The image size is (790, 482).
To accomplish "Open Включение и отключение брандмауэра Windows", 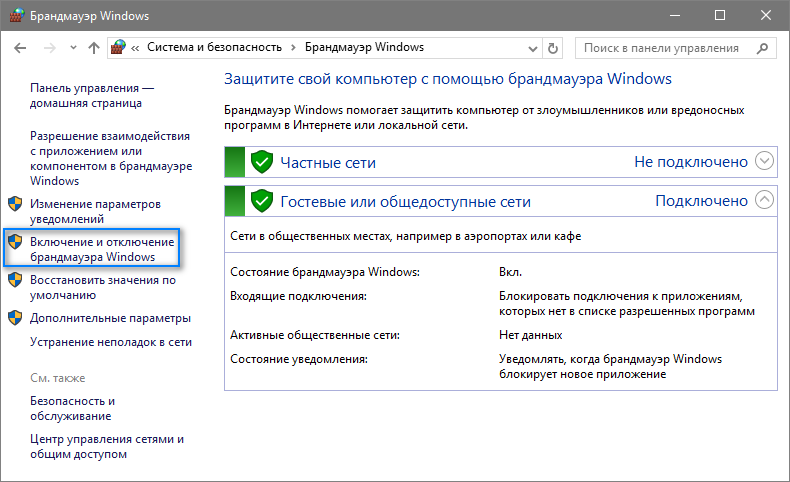I will coord(102,249).
